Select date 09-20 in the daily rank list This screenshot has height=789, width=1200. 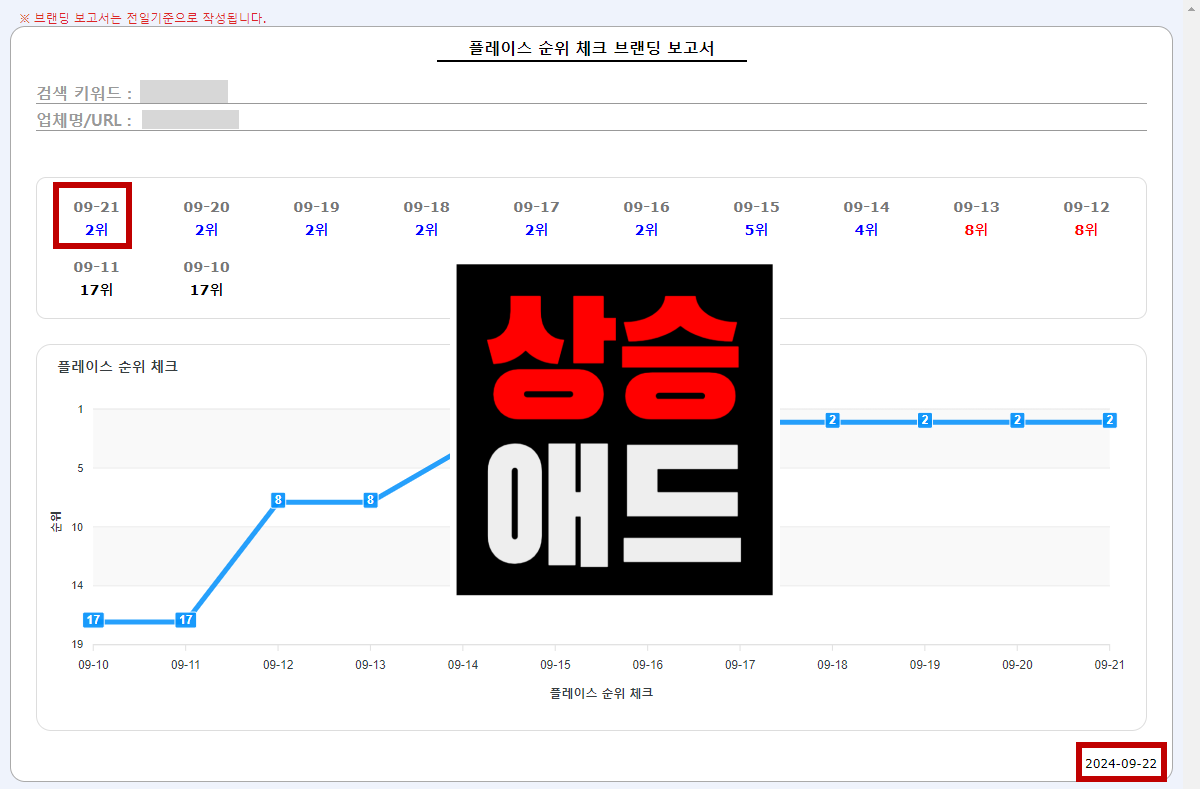click(x=207, y=207)
